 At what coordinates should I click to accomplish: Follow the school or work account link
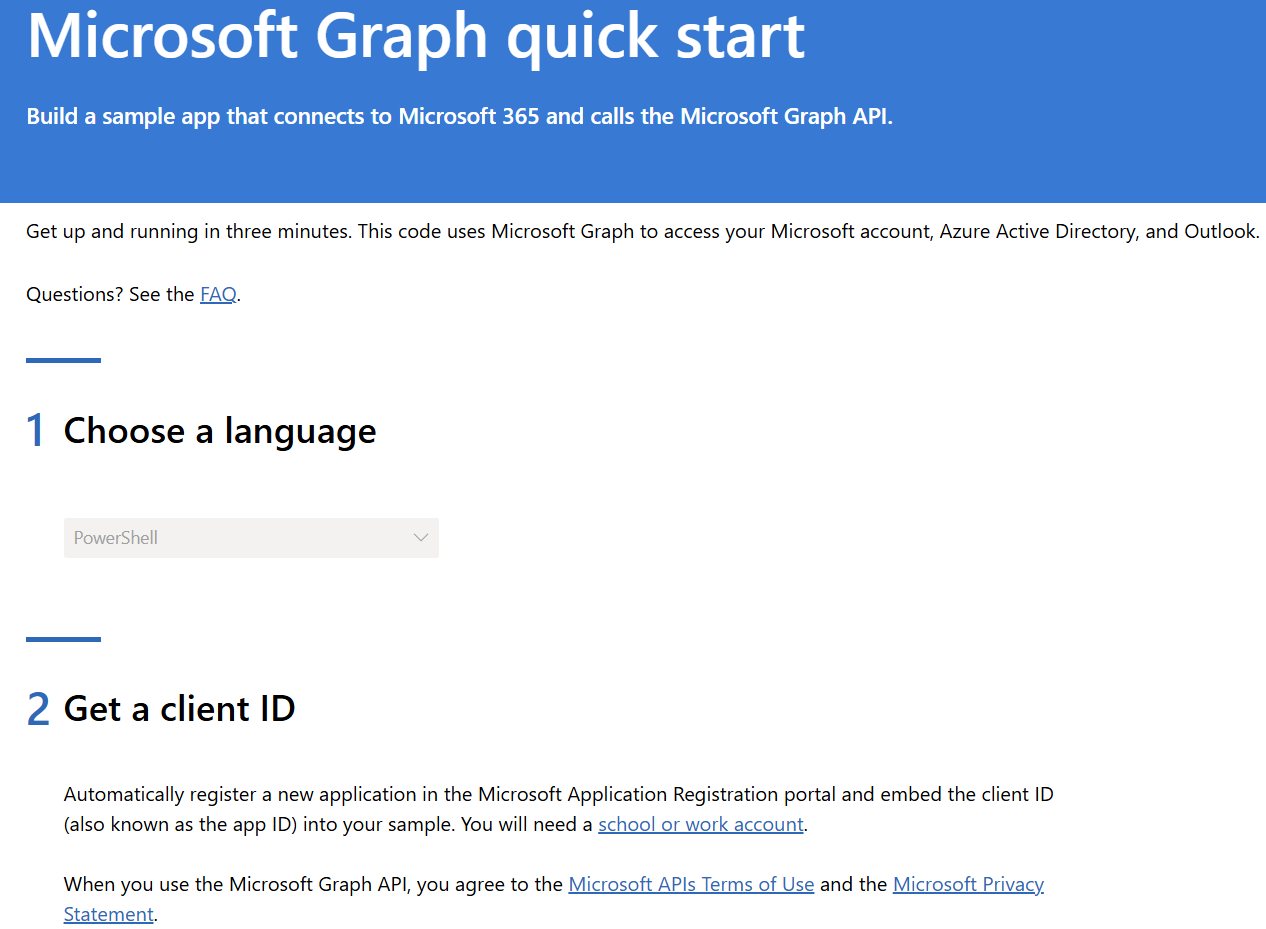pyautogui.click(x=701, y=825)
